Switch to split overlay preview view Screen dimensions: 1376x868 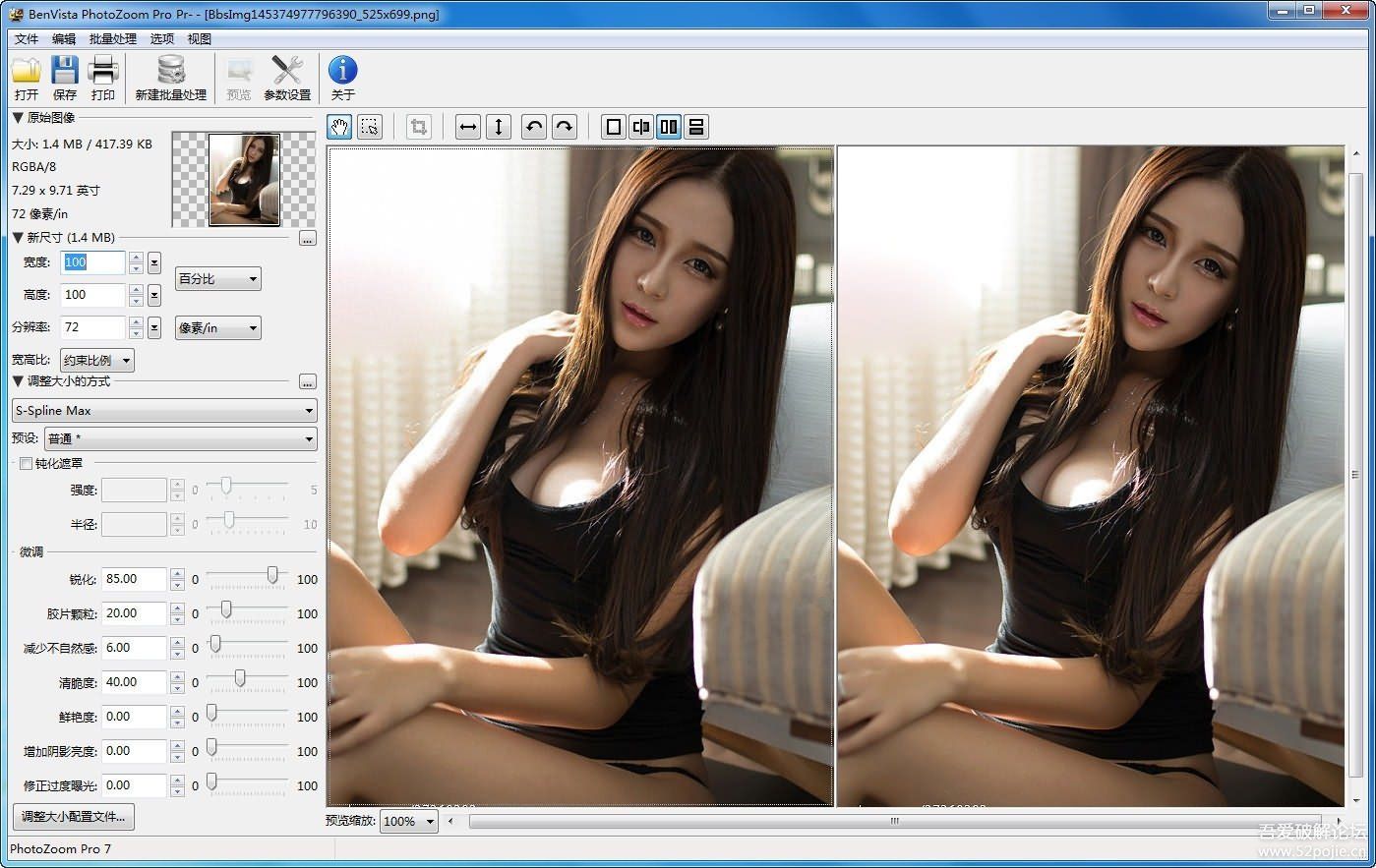click(x=641, y=127)
